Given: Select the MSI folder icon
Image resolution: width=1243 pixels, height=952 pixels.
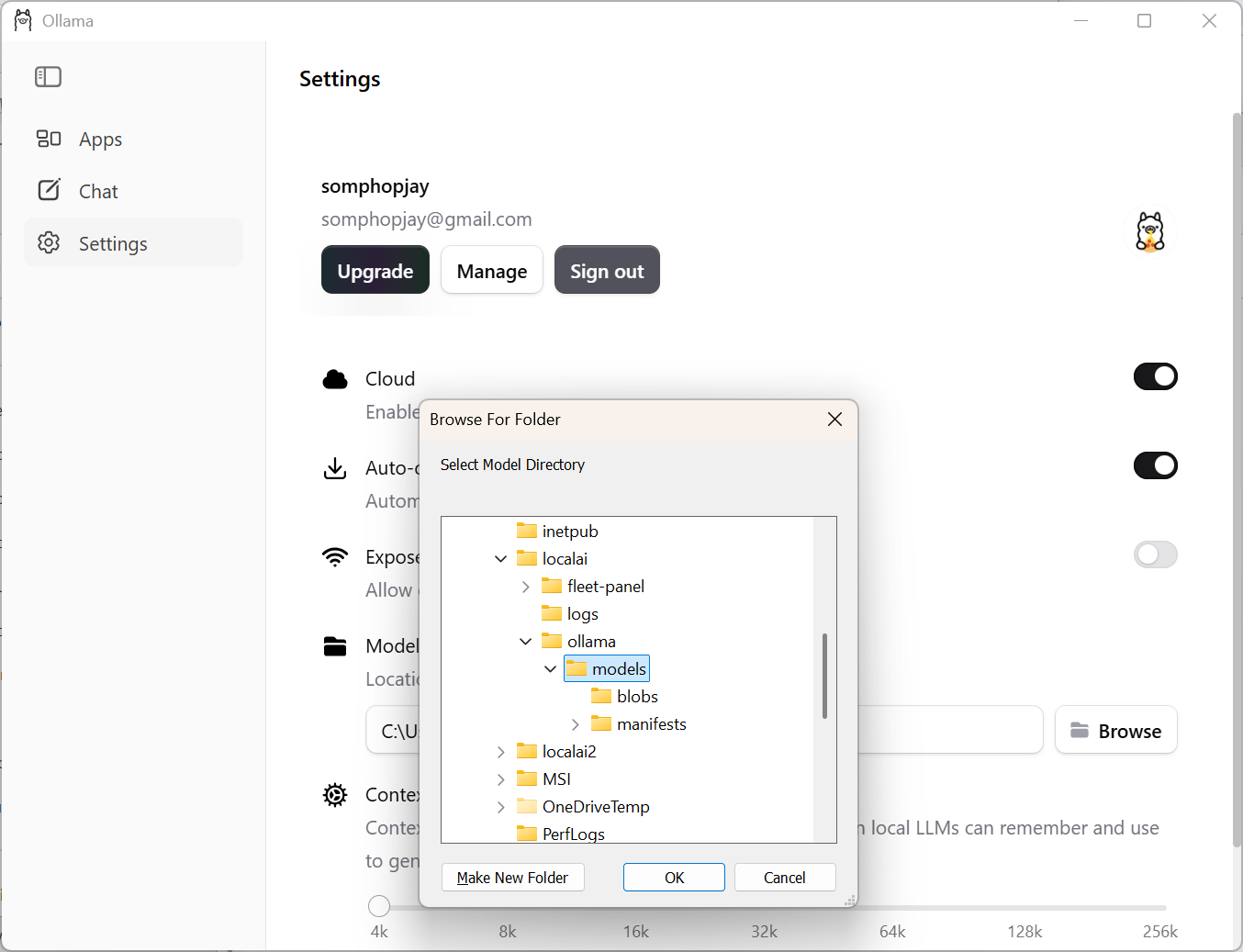Looking at the screenshot, I should point(527,778).
